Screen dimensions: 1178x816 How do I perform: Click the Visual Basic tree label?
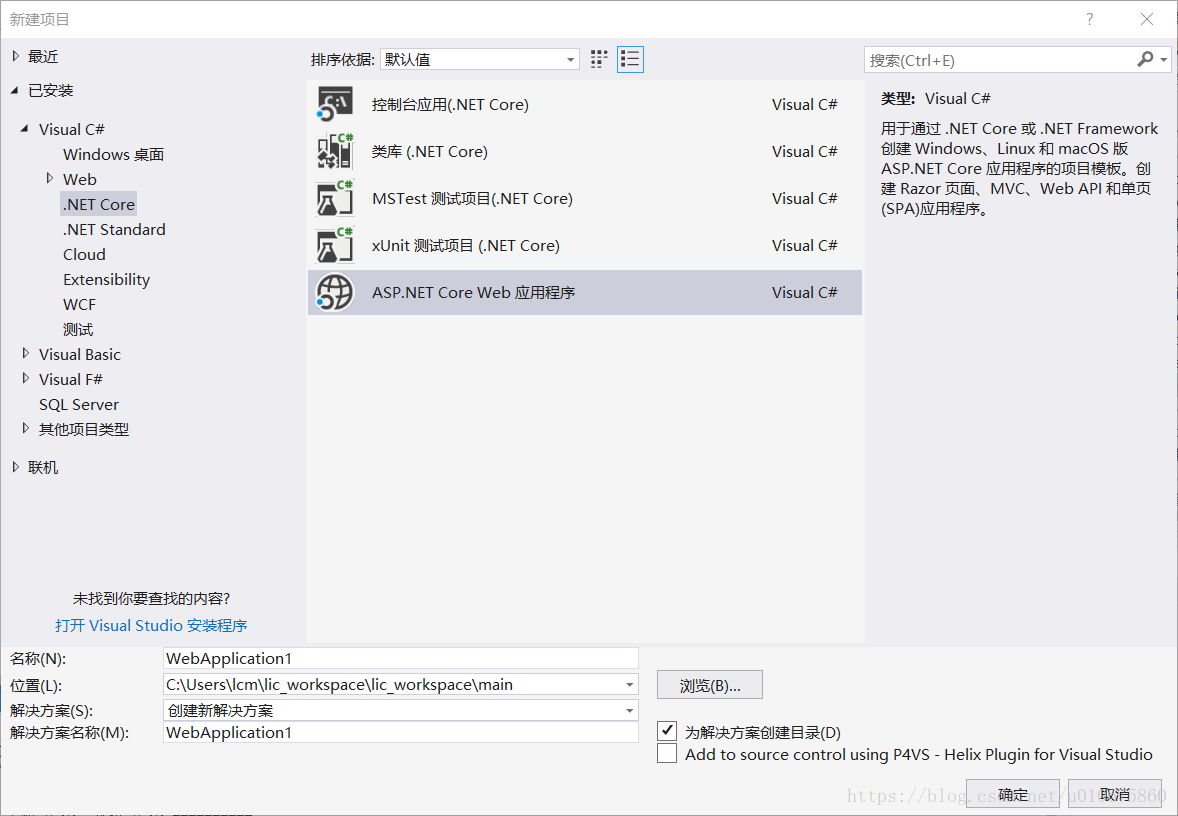80,354
